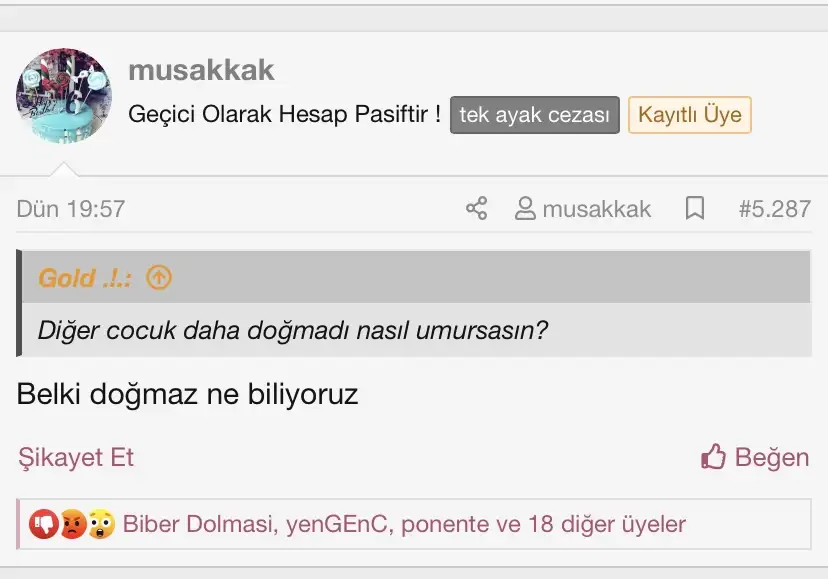Open quoted author "Gold .!.:" link
This screenshot has width=828, height=579.
85,278
